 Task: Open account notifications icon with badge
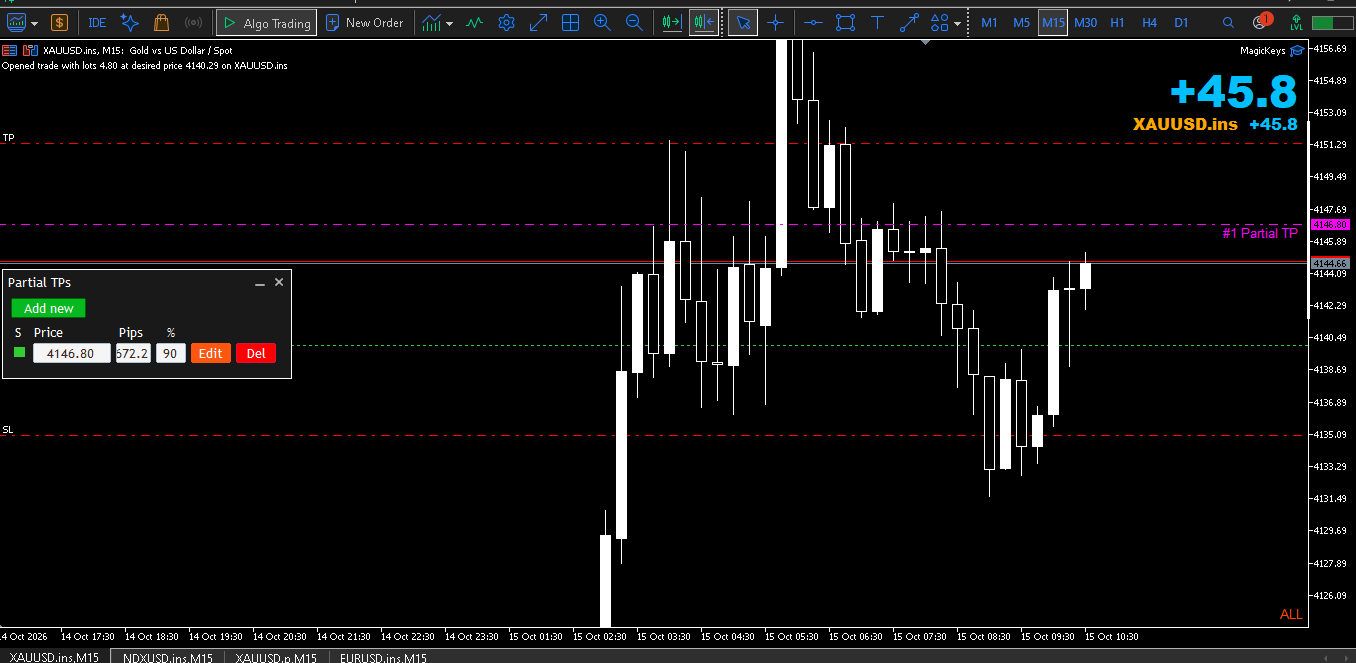click(1262, 22)
